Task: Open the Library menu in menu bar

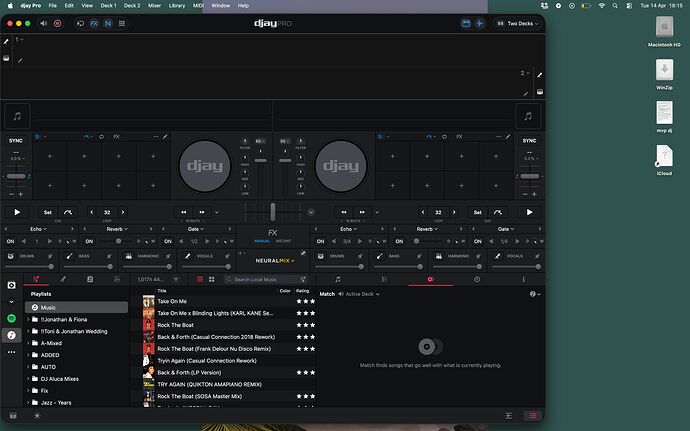Action: click(x=176, y=5)
